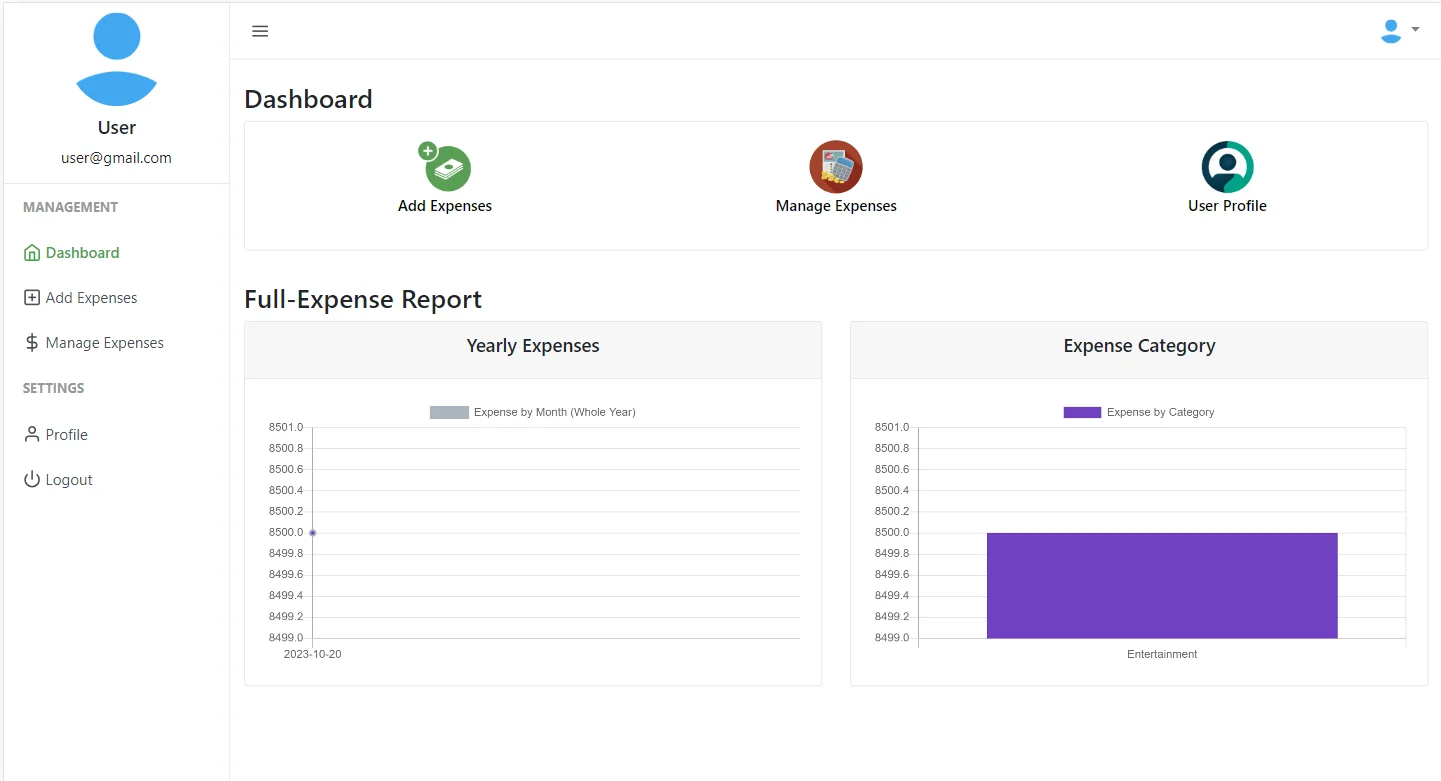Select the Profile person icon under Settings
The image size is (1441, 781).
pyautogui.click(x=31, y=434)
